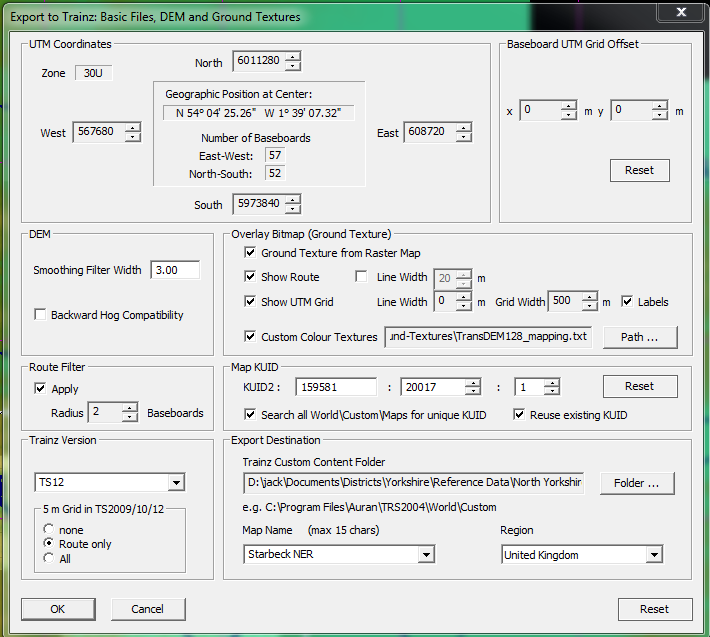Click the Smoothing Filter Width field
This screenshot has width=710, height=637.
coord(175,270)
